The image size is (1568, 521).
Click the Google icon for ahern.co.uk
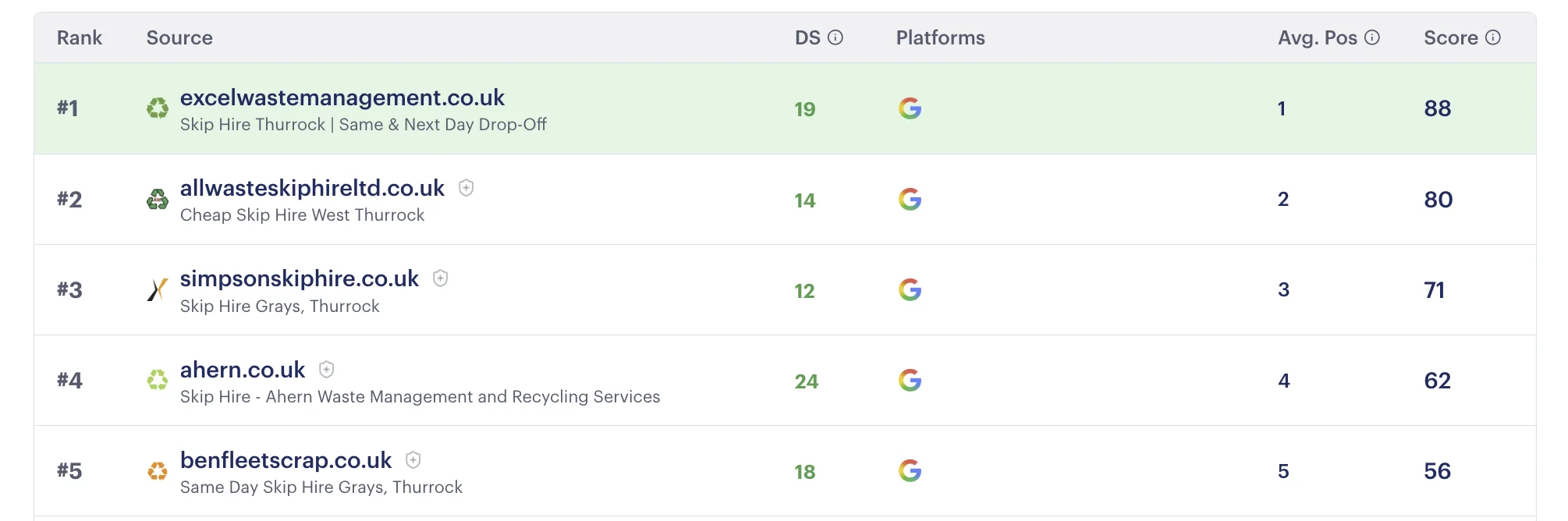910,381
